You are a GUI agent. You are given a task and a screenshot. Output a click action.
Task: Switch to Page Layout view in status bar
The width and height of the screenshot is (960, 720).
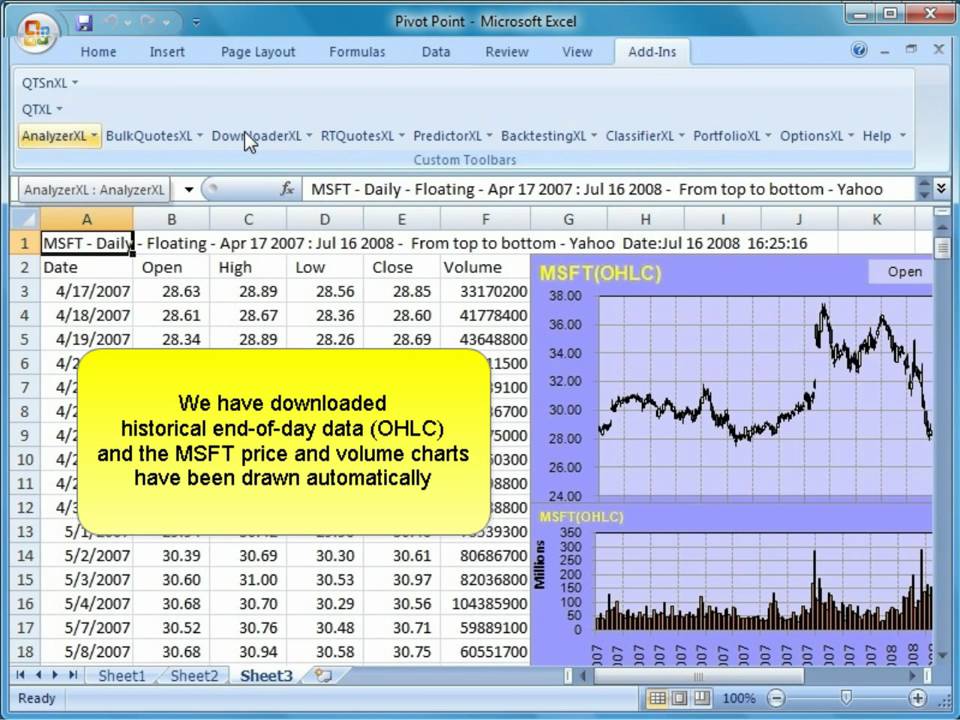point(679,698)
